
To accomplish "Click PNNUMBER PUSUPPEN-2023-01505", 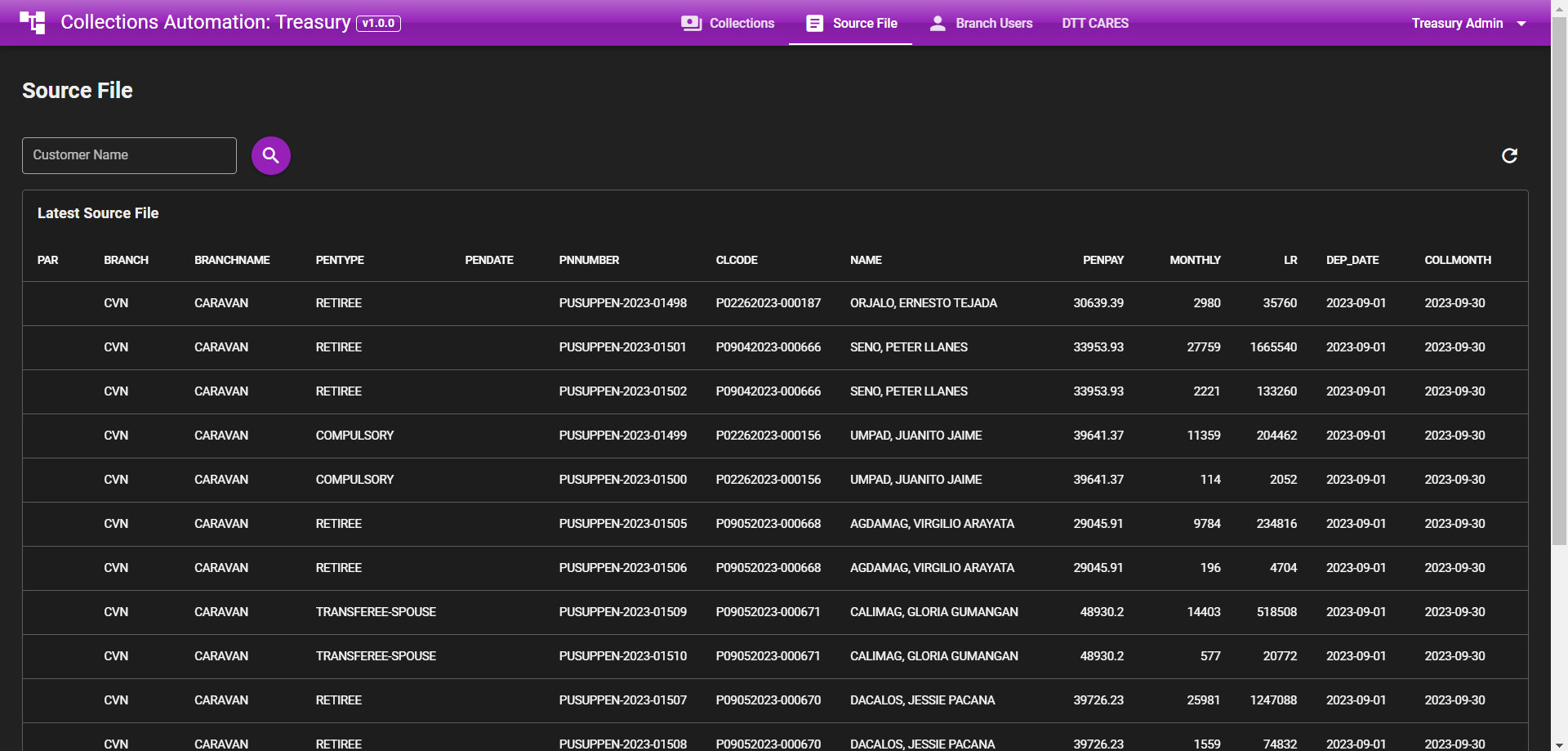I will (623, 524).
